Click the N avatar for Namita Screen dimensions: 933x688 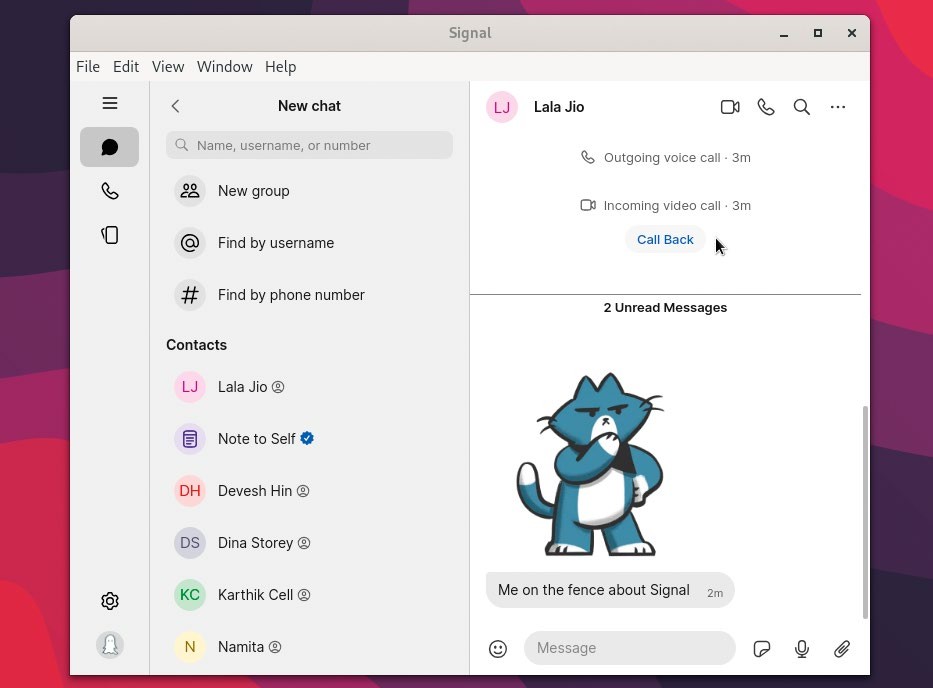click(x=190, y=647)
